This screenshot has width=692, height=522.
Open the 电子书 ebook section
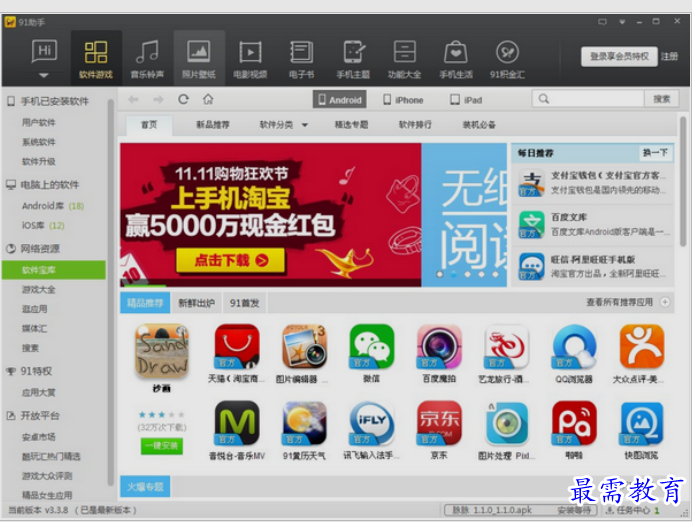pyautogui.click(x=301, y=58)
